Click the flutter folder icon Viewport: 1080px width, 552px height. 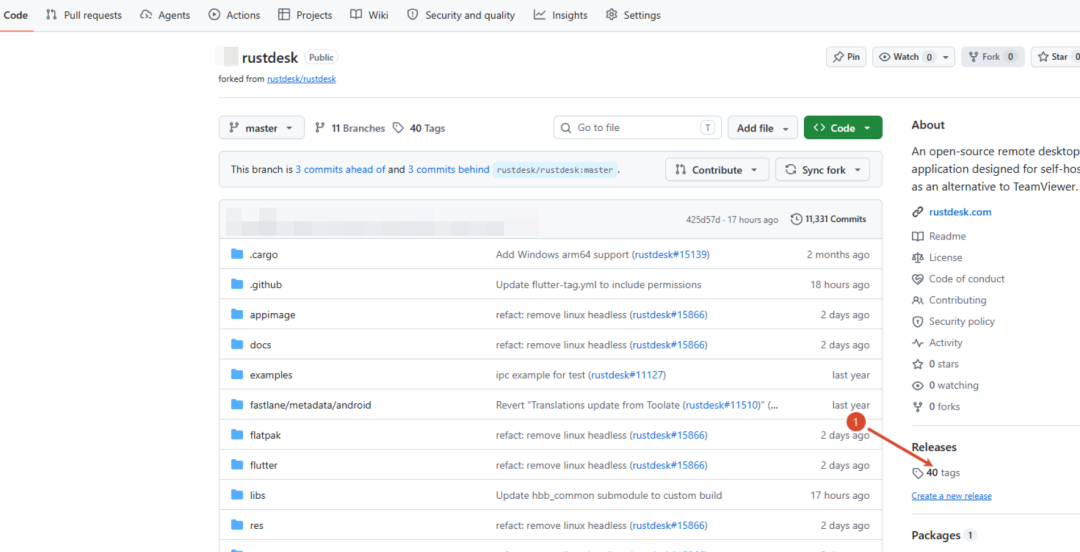coord(238,465)
